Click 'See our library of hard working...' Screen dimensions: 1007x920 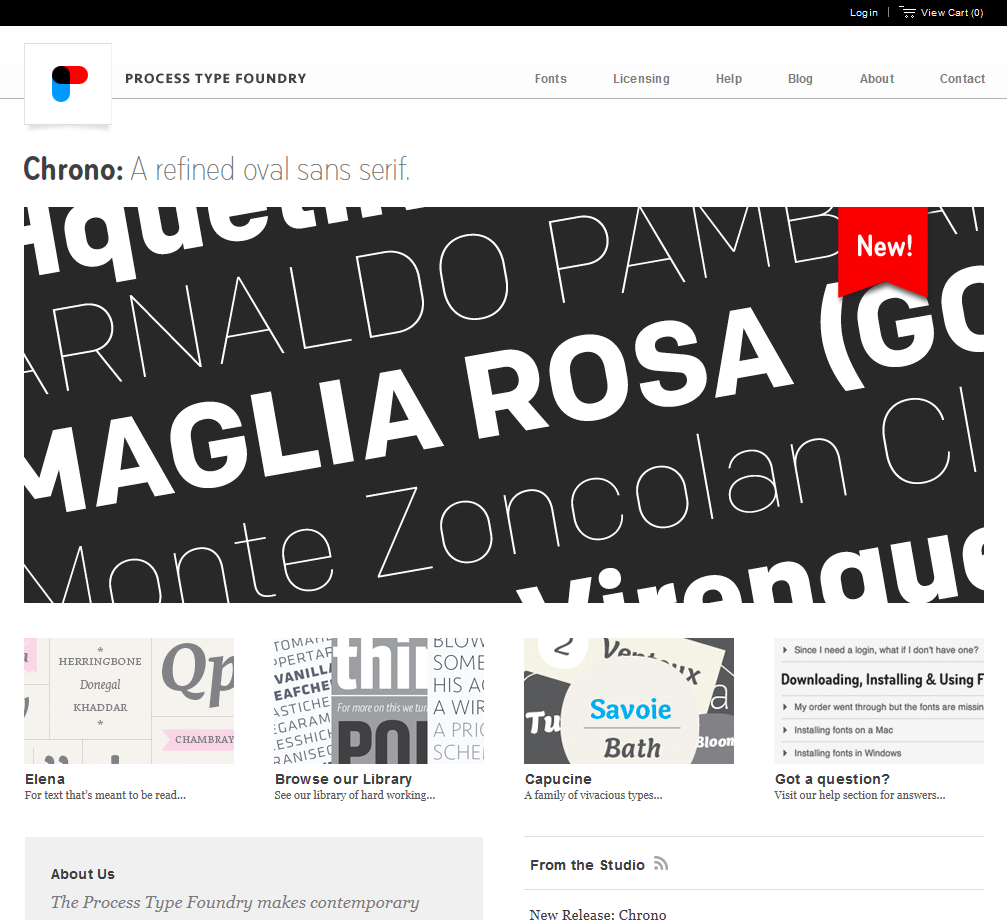pos(355,795)
